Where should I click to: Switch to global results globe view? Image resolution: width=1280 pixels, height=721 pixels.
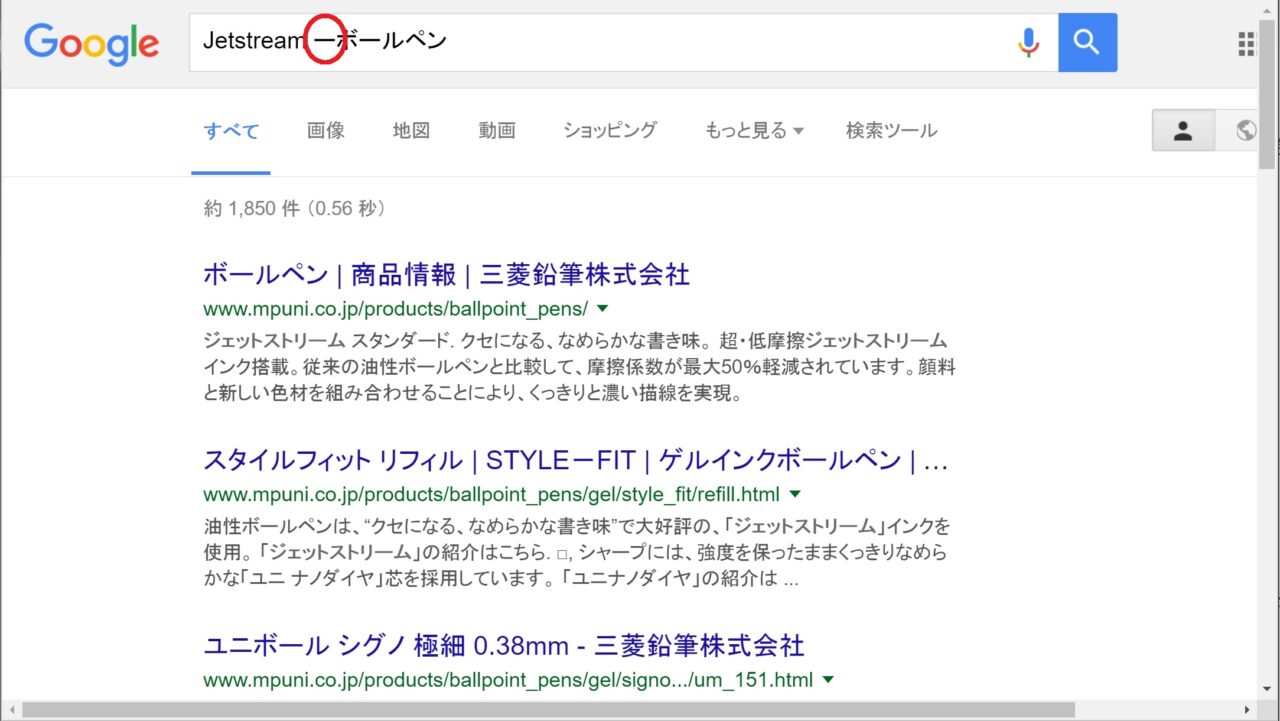pos(1245,131)
